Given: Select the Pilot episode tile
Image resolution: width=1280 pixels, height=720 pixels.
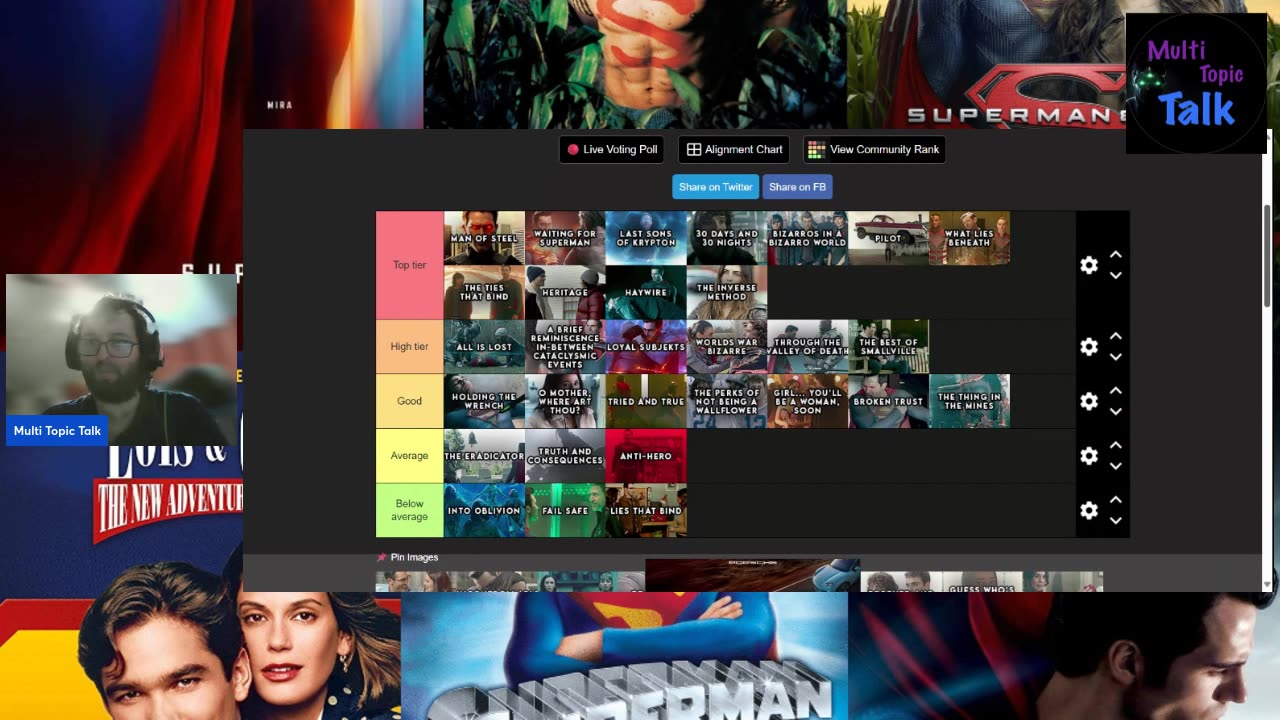Looking at the screenshot, I should point(889,238).
